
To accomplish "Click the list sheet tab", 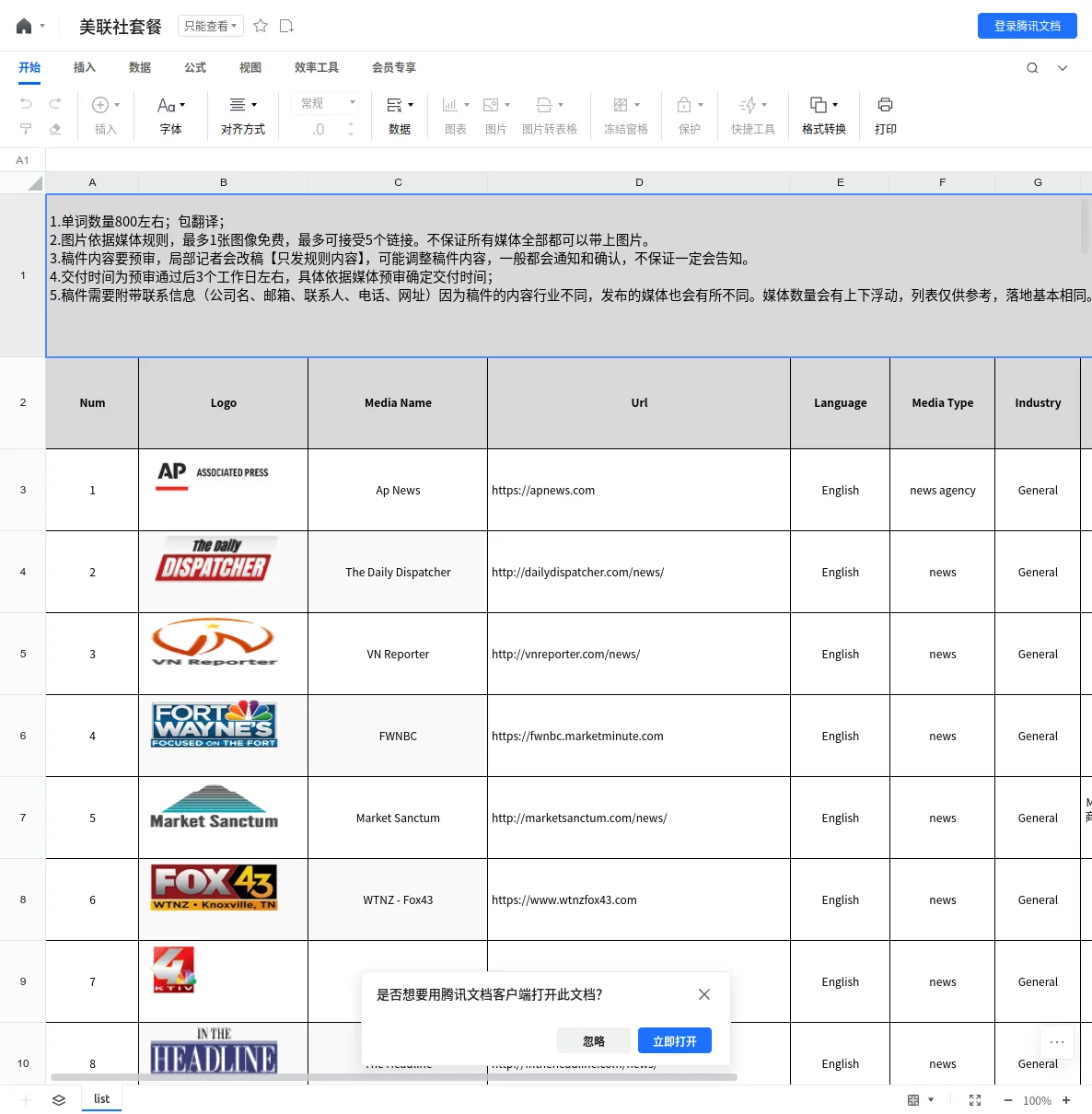I will pos(101,1099).
